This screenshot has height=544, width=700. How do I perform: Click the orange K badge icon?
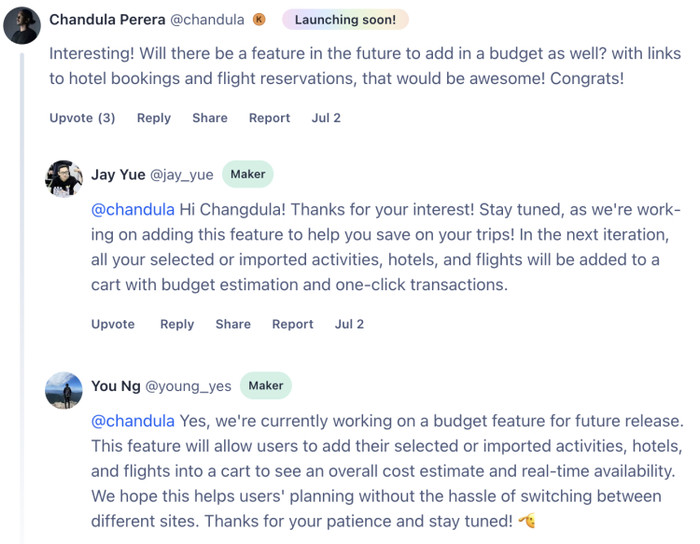(x=260, y=20)
